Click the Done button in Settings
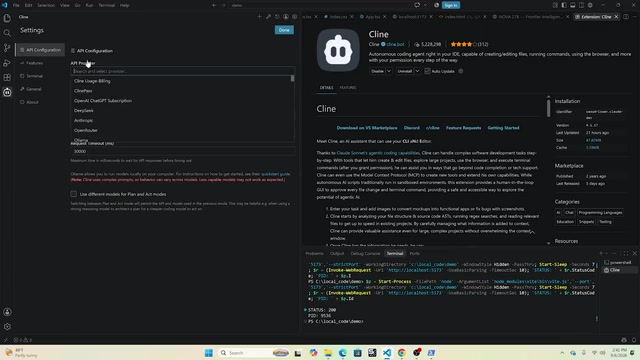The image size is (640, 360). [x=284, y=30]
